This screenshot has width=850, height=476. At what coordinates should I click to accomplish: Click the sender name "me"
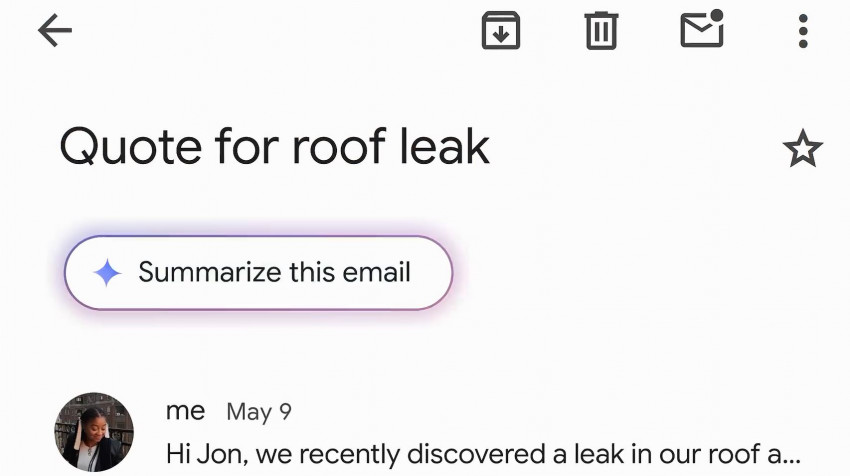pyautogui.click(x=185, y=410)
